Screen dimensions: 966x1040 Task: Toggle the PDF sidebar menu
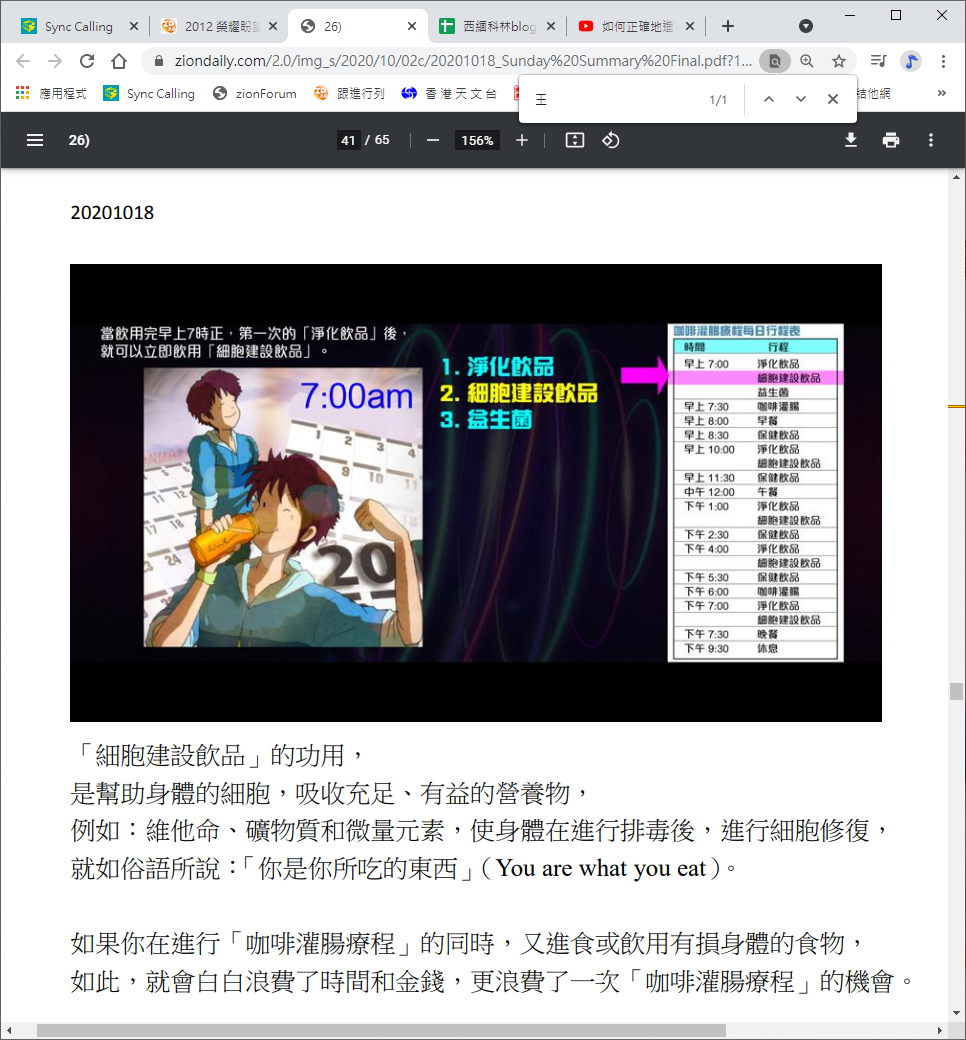coord(34,140)
